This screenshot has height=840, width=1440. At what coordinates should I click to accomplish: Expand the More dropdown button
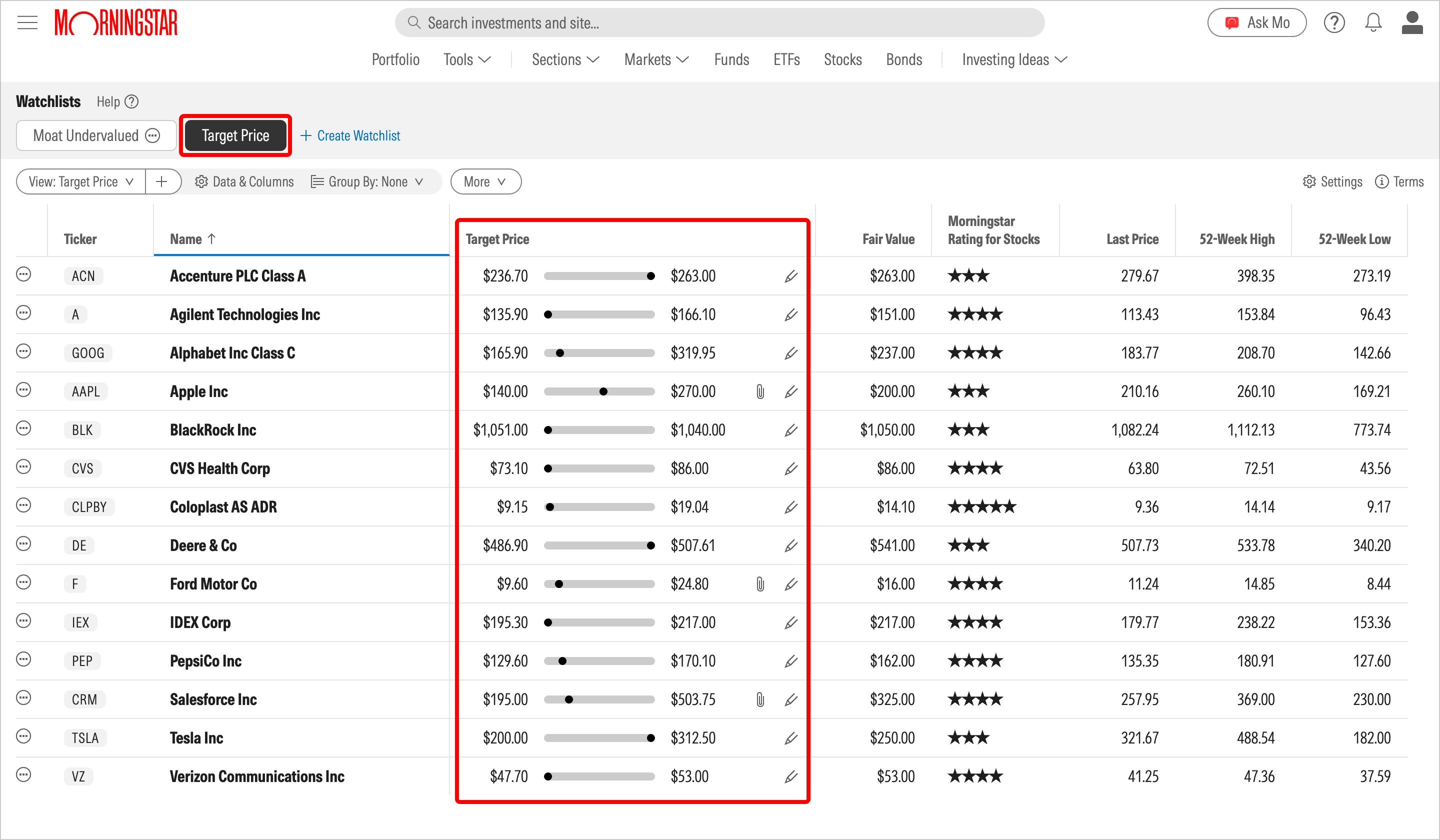(x=485, y=181)
